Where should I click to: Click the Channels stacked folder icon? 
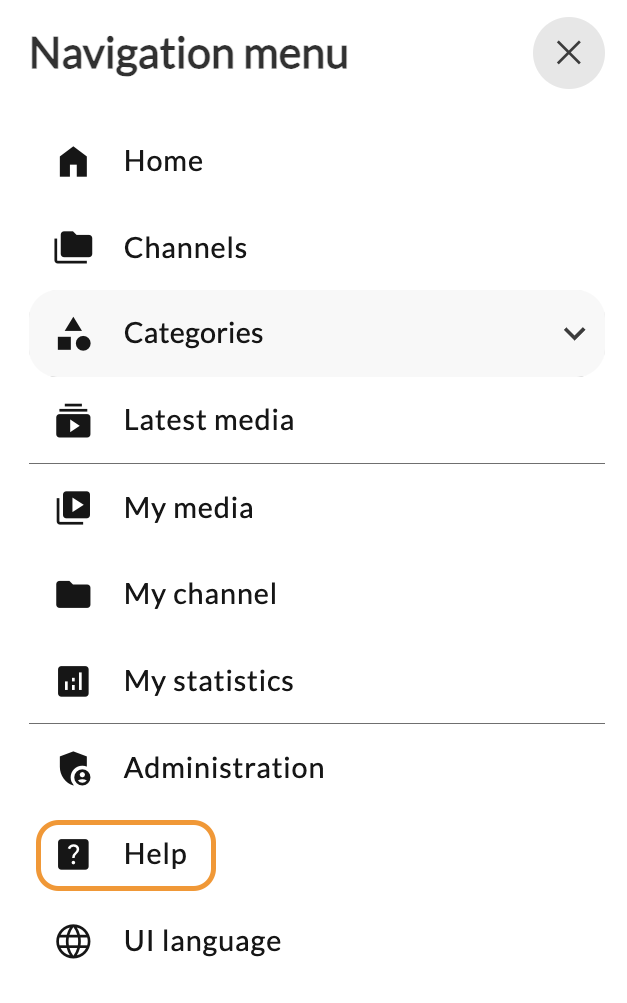pyautogui.click(x=73, y=248)
